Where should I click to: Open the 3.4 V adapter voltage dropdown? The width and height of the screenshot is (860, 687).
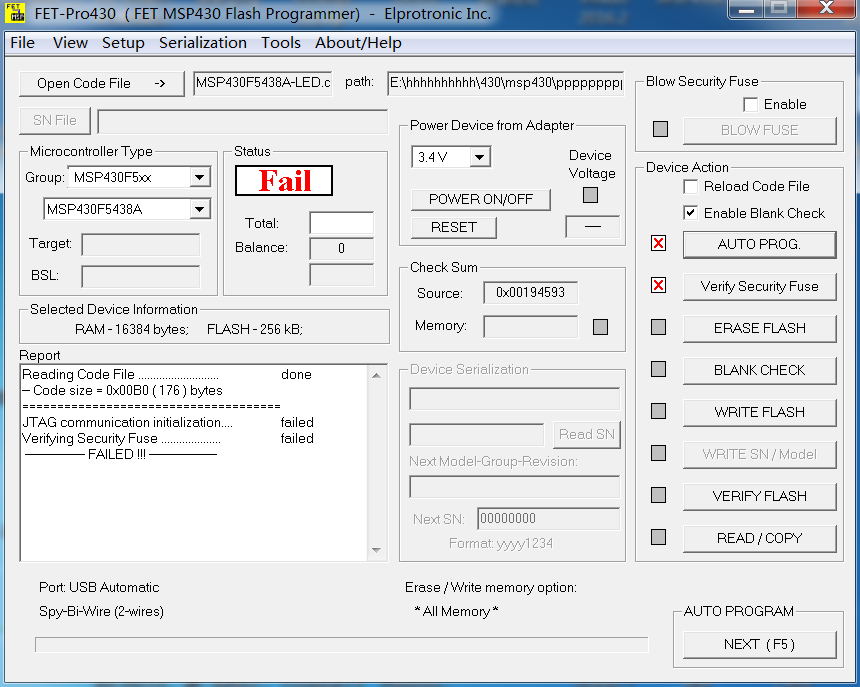[479, 157]
